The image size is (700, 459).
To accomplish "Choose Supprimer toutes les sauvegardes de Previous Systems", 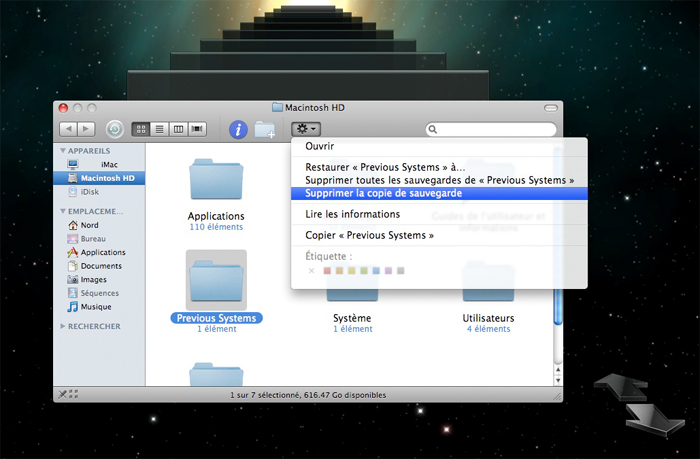I will pos(439,180).
